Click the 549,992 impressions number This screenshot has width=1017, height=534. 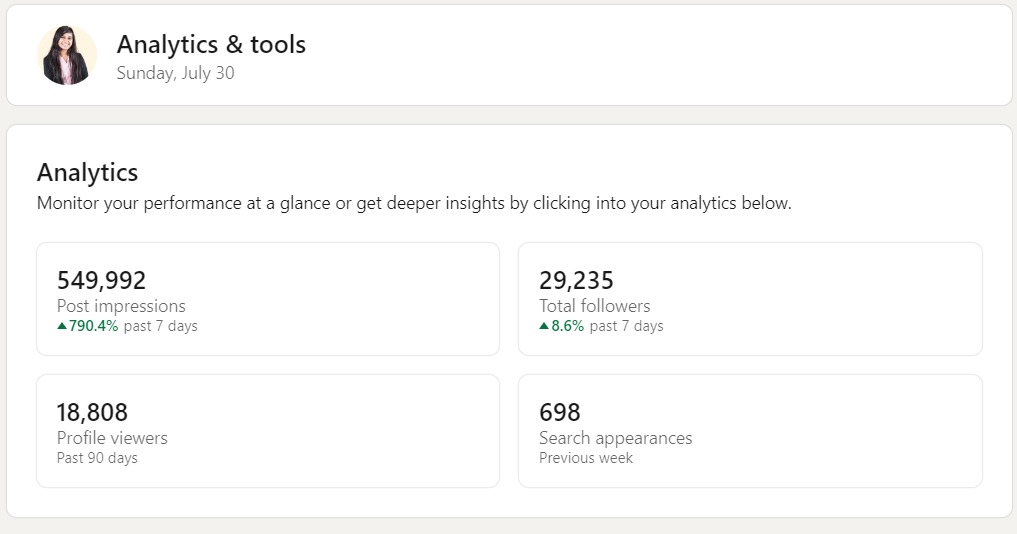click(x=101, y=281)
